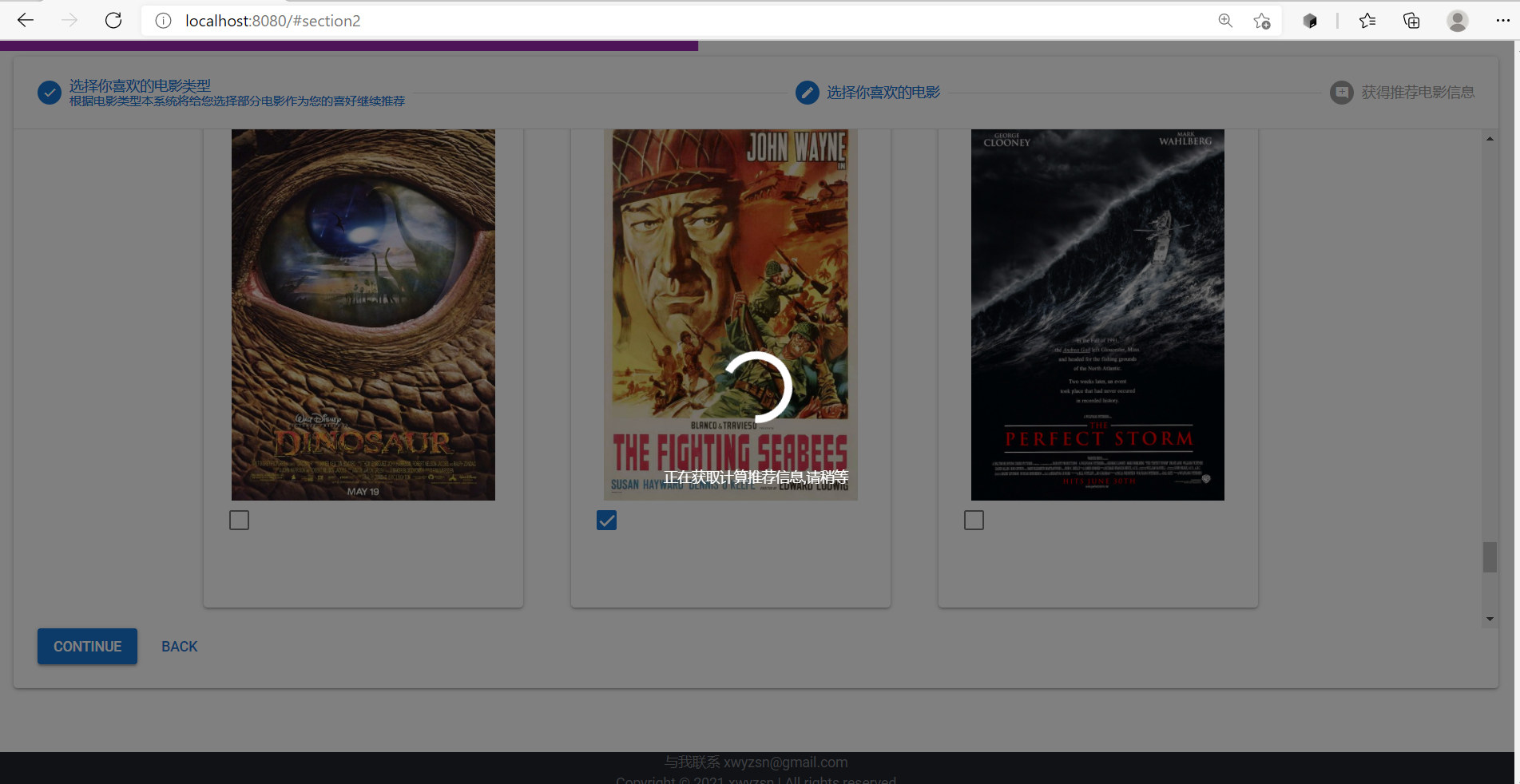View site information icon in address bar
Viewport: 1520px width, 784px height.
click(x=163, y=21)
